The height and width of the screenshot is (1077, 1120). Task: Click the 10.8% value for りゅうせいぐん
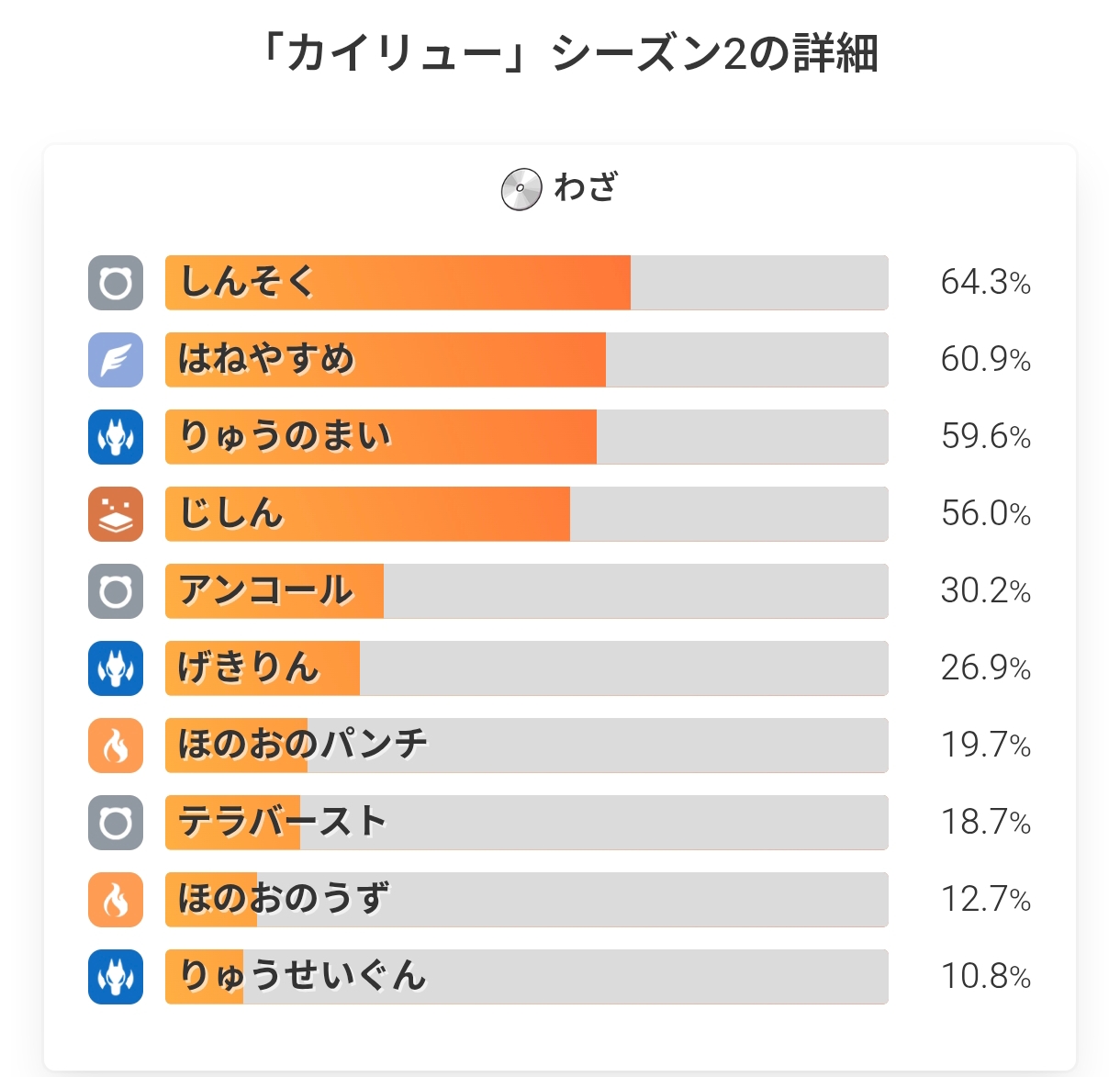pyautogui.click(x=985, y=977)
